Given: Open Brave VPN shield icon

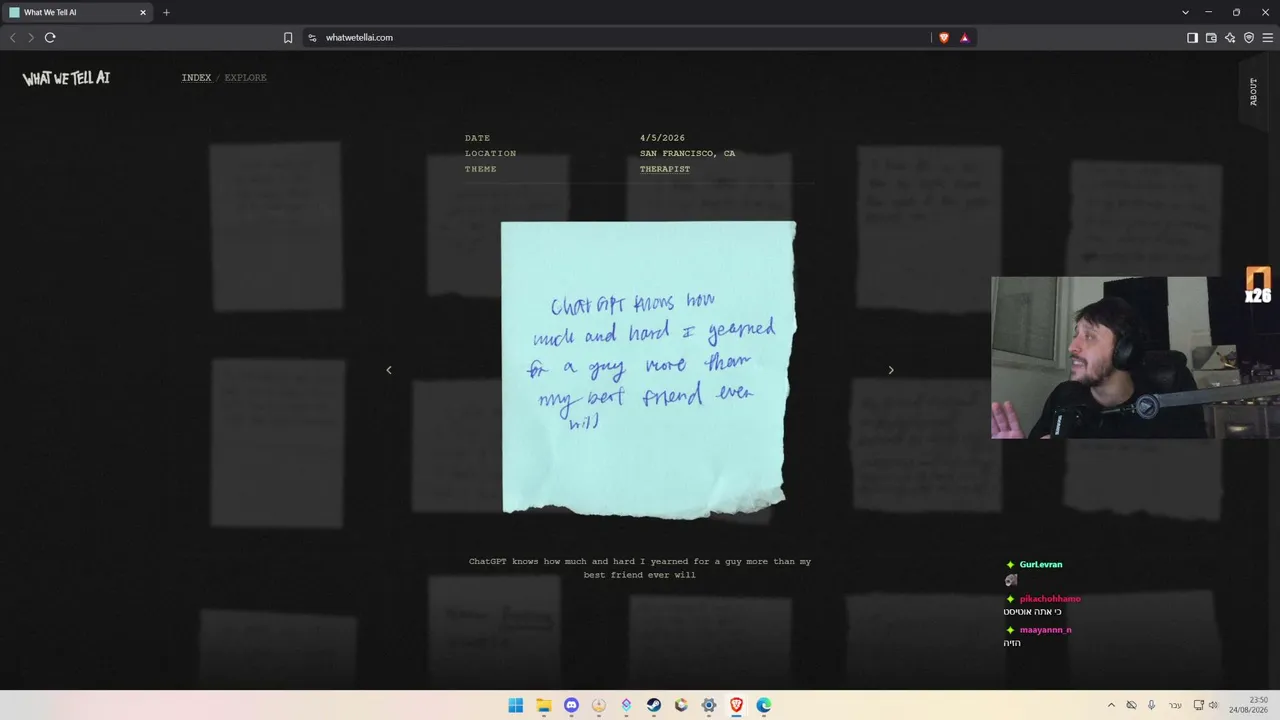Looking at the screenshot, I should tap(1249, 38).
